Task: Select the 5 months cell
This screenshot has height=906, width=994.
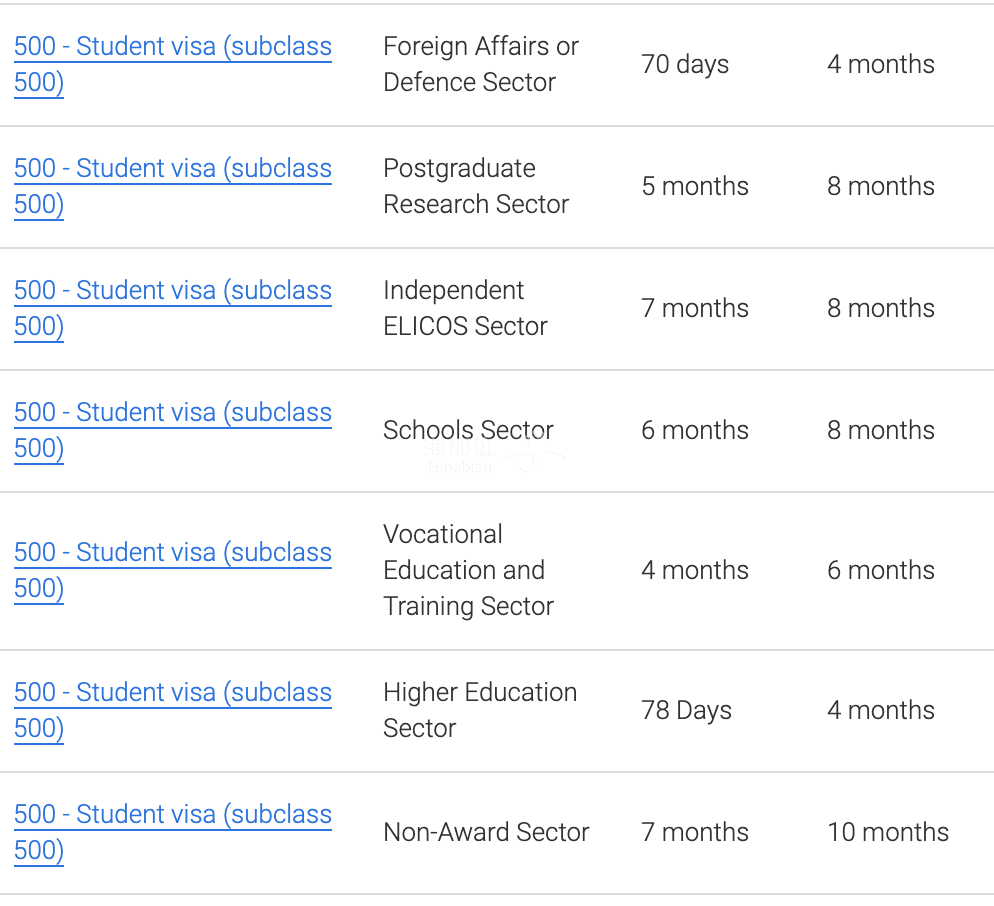Action: pos(695,186)
